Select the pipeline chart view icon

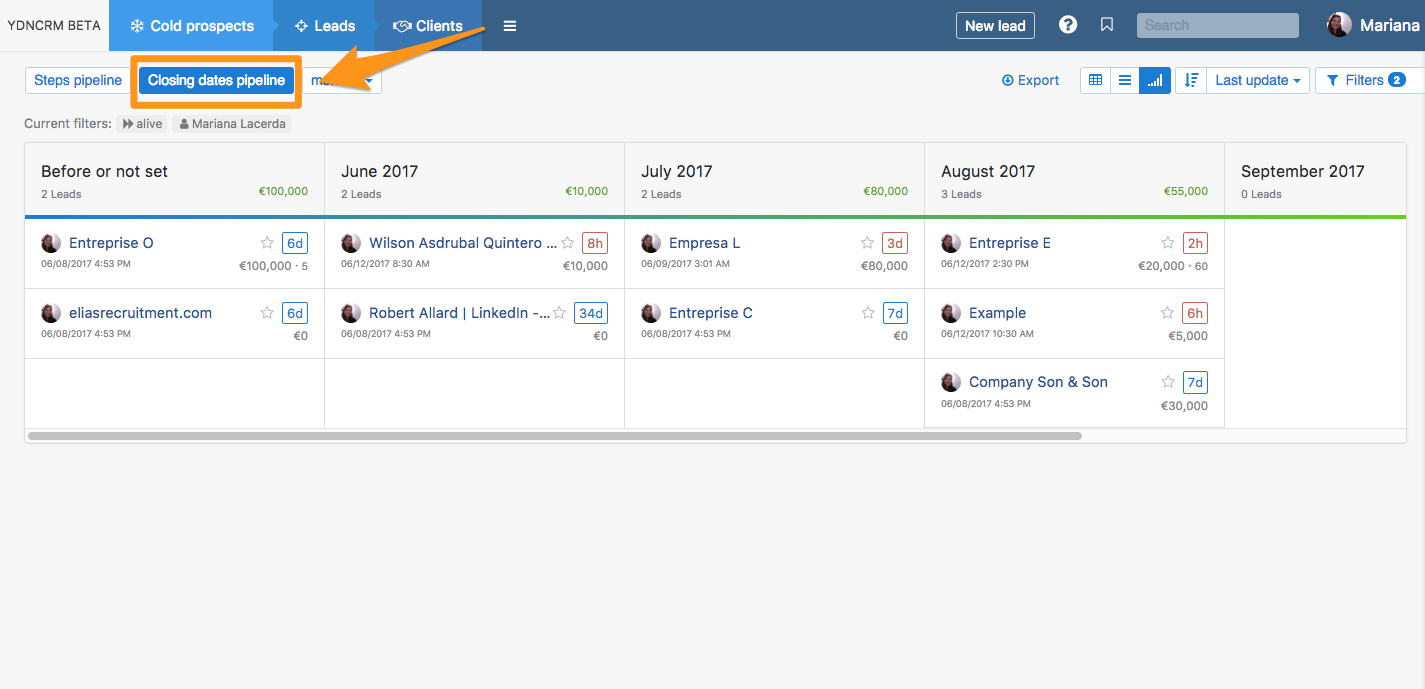(1155, 80)
